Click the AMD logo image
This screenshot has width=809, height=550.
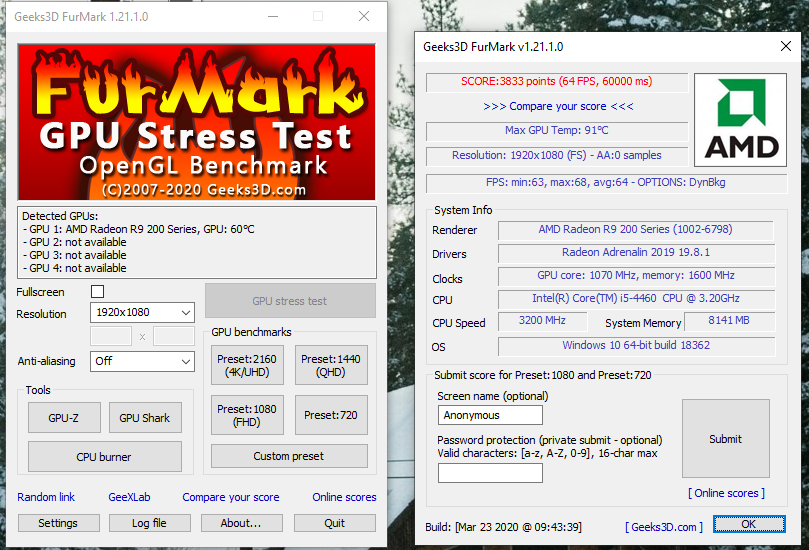[x=740, y=120]
